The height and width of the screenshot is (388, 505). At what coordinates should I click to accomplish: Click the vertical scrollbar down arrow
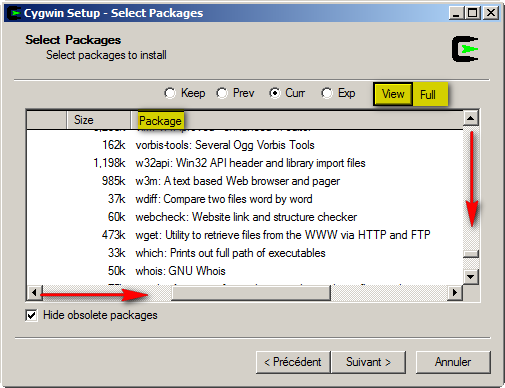471,276
